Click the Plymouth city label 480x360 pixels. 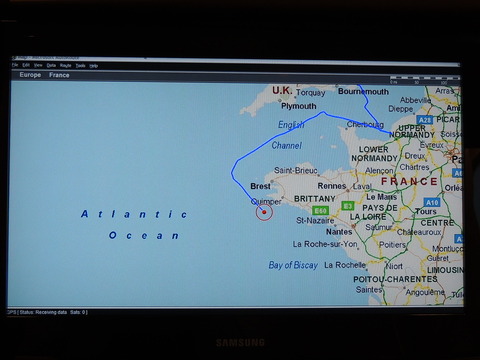[x=299, y=106]
